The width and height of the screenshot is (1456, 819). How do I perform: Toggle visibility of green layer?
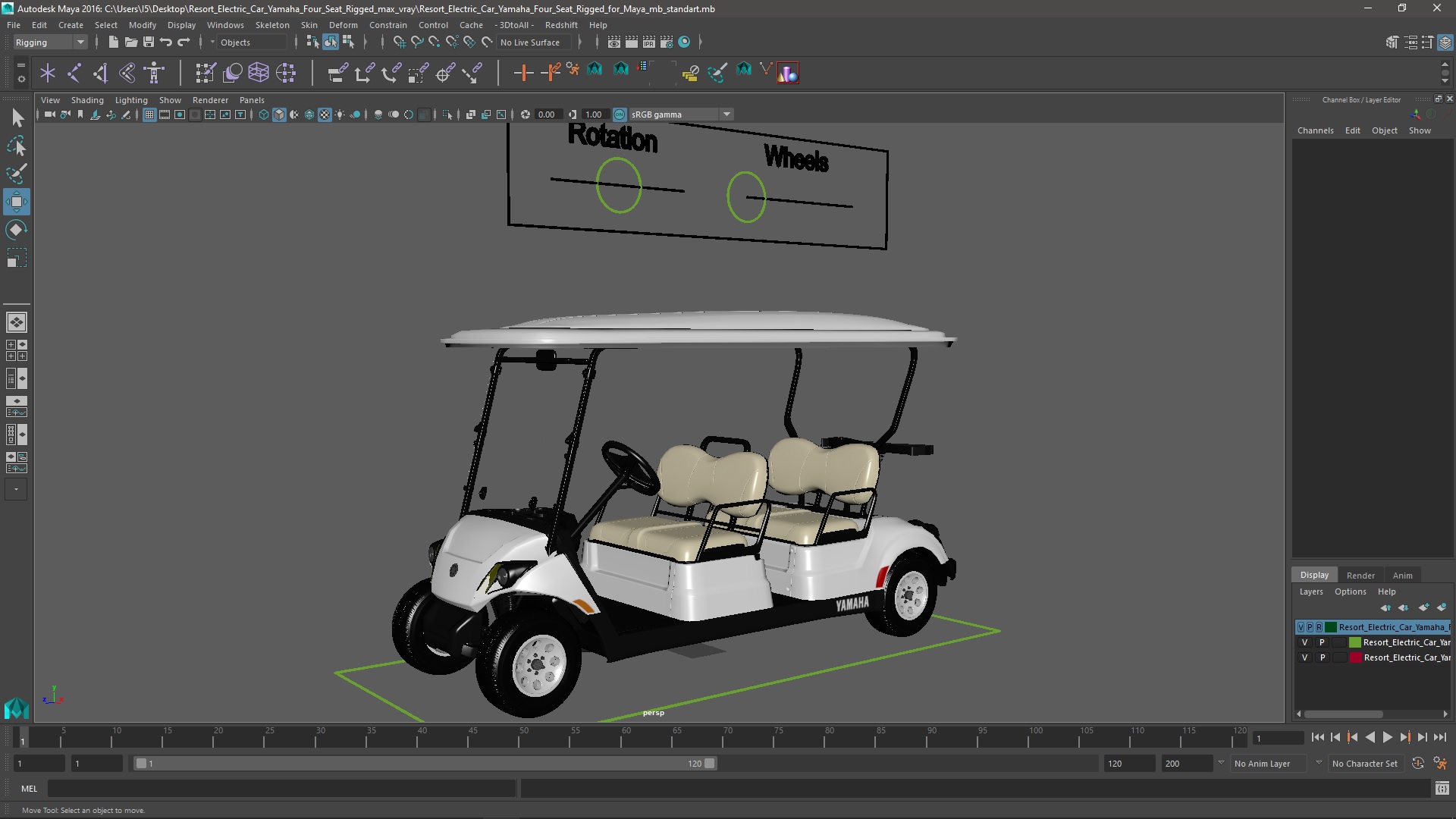click(1304, 642)
